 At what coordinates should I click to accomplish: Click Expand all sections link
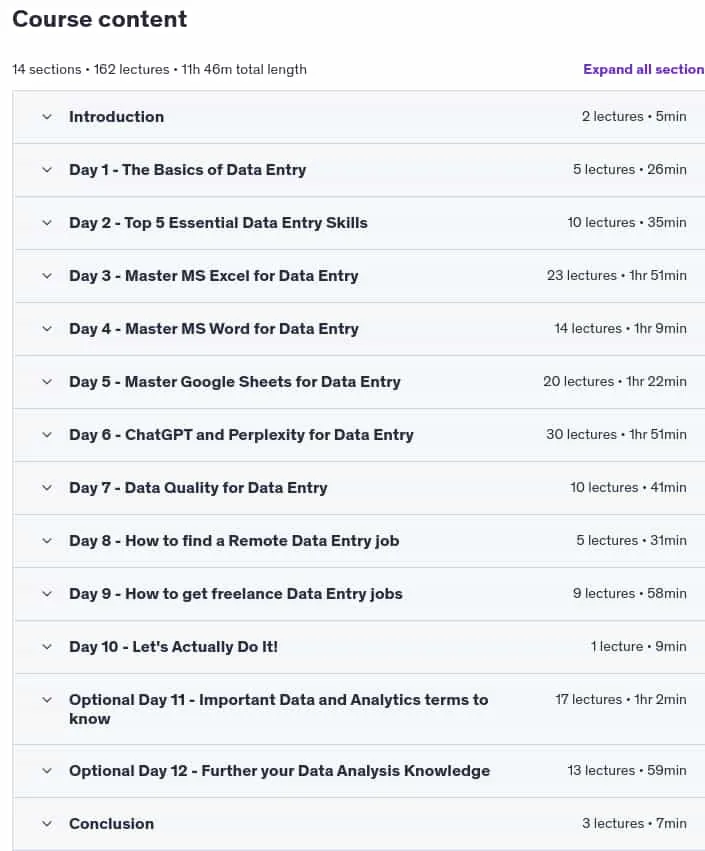pyautogui.click(x=644, y=69)
